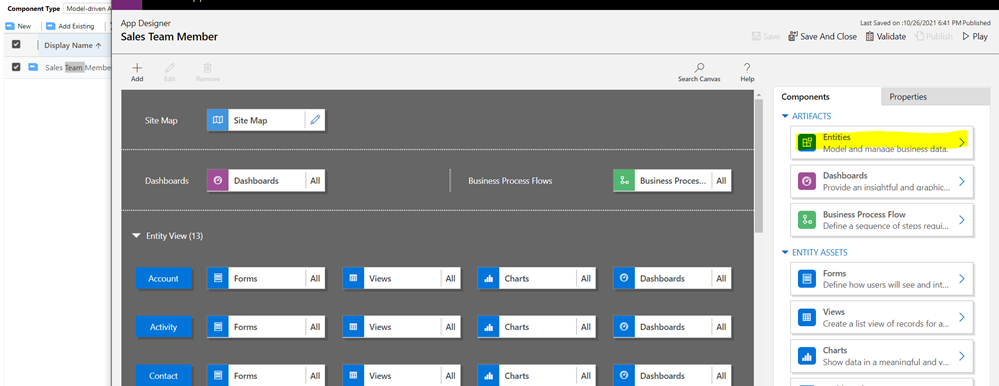Click All on Account Charts tile
Screen dimensions: 999x386
point(586,278)
